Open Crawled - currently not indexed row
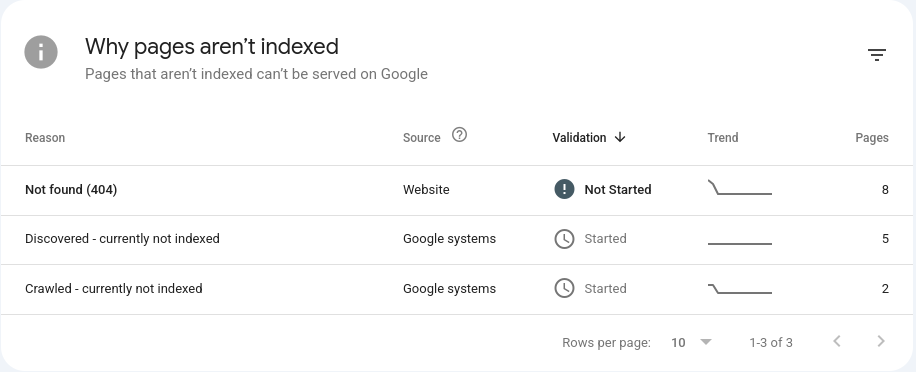 coord(458,290)
